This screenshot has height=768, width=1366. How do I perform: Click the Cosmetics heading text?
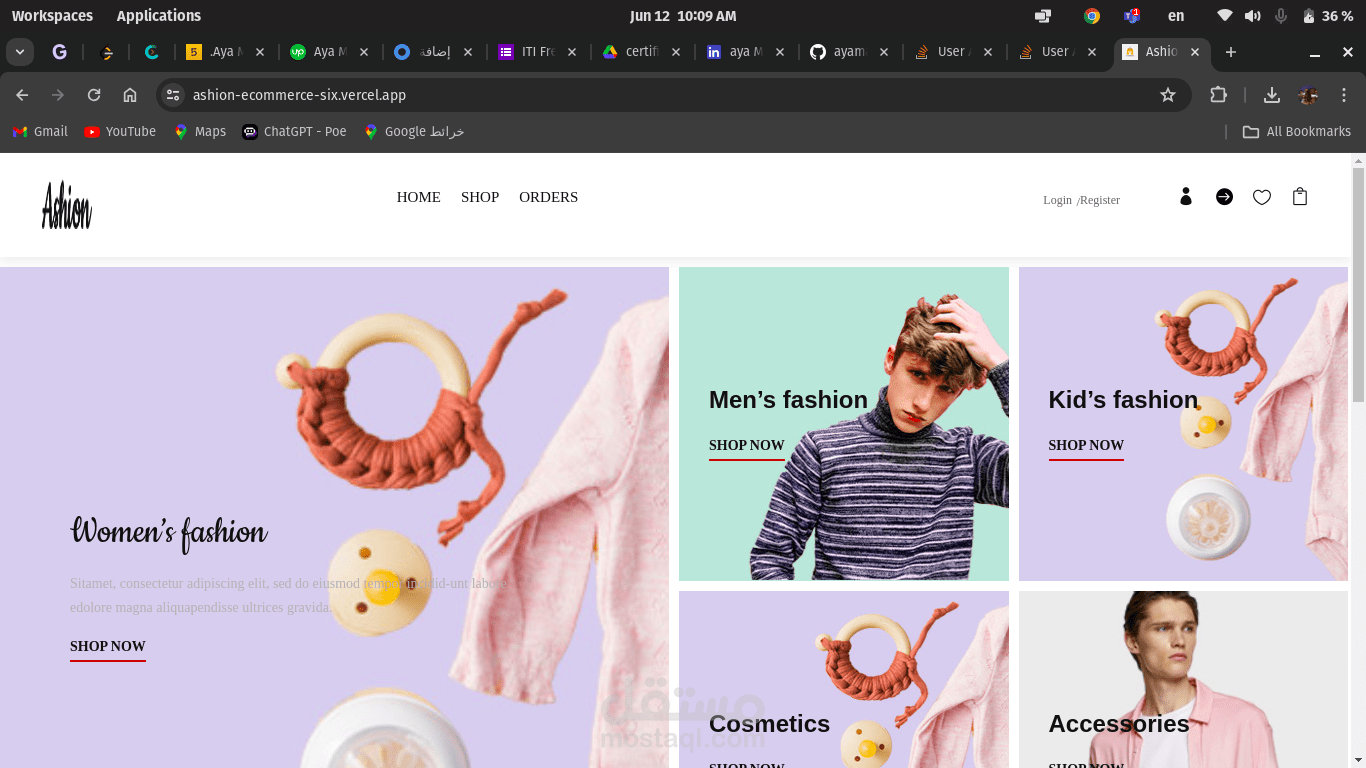point(769,724)
